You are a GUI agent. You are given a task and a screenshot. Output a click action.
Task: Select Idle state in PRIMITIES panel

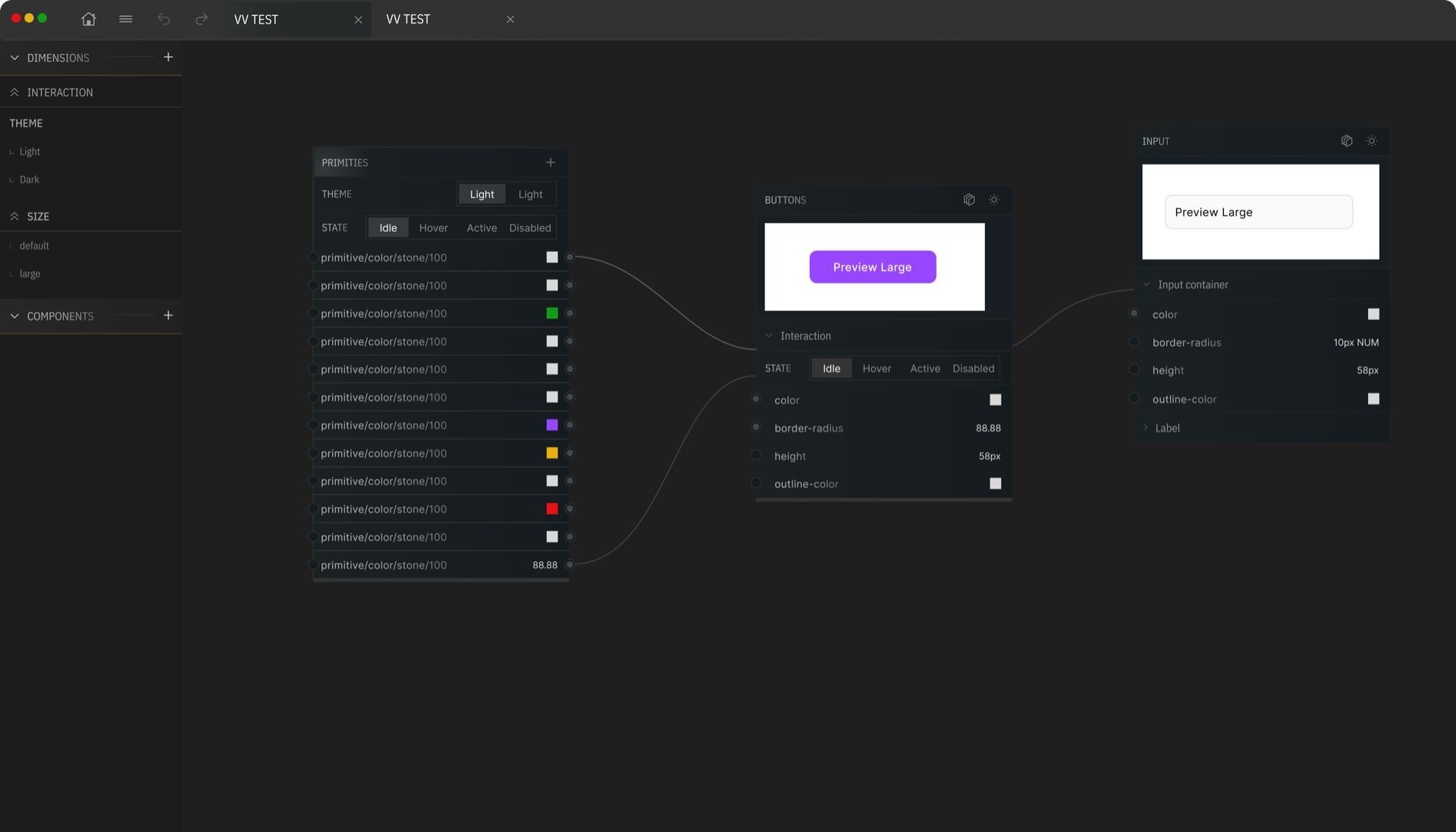tap(388, 228)
